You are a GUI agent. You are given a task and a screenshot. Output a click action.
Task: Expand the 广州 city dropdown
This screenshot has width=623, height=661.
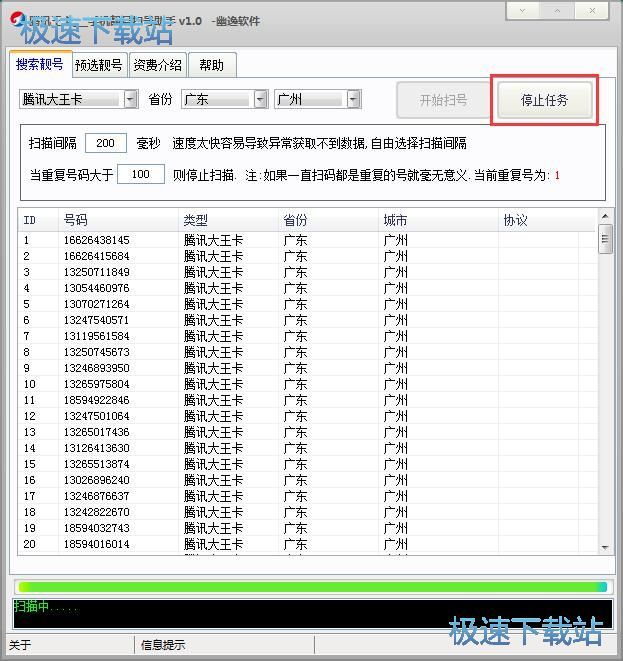(x=354, y=99)
